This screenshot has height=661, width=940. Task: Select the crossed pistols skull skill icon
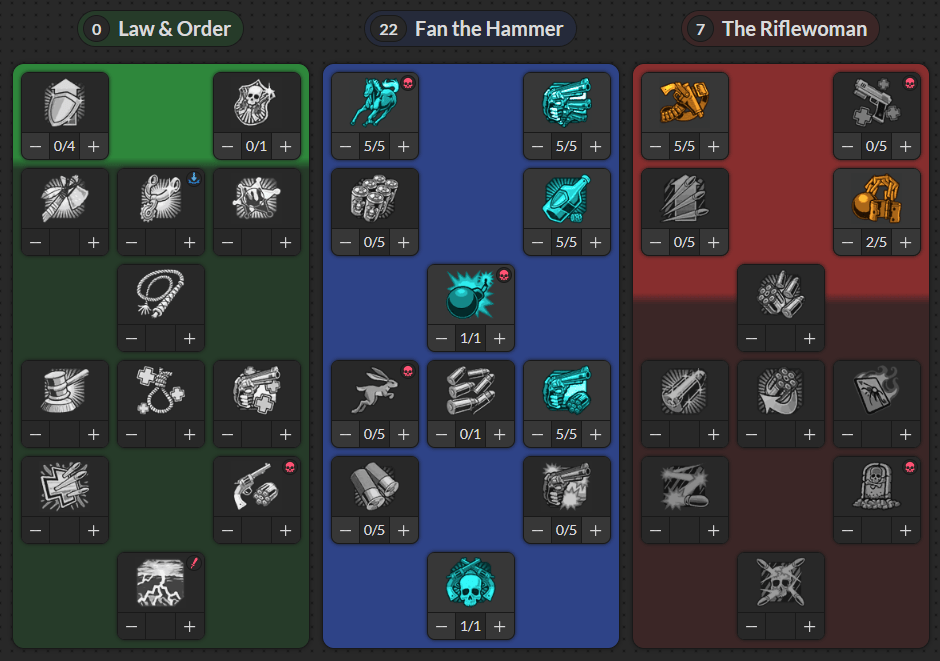471,582
